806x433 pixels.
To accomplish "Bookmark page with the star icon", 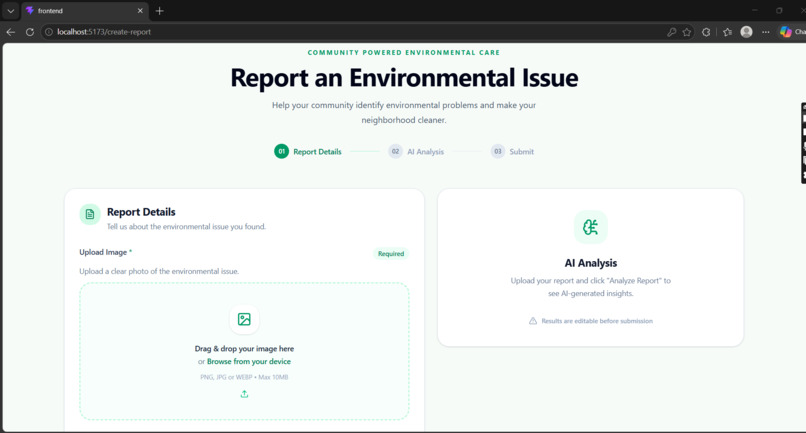I will tap(687, 32).
